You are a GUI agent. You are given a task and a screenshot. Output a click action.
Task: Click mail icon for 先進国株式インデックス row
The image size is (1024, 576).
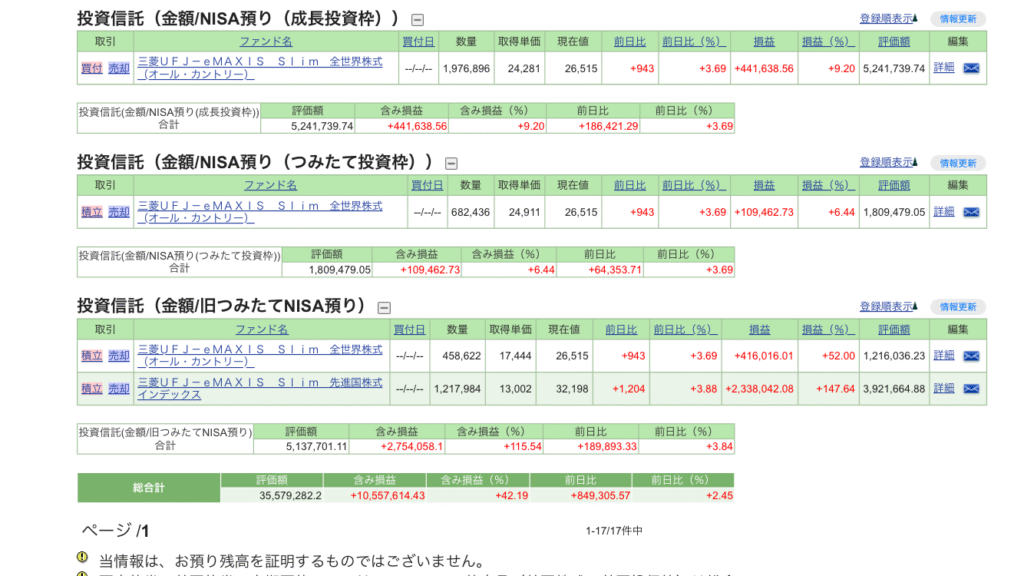click(971, 389)
